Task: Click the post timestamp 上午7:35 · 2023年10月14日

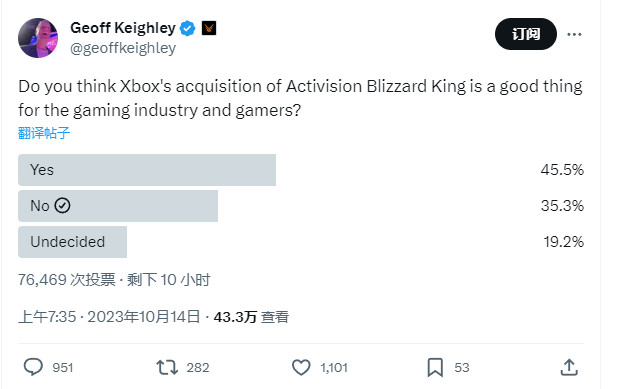Action: click(109, 317)
